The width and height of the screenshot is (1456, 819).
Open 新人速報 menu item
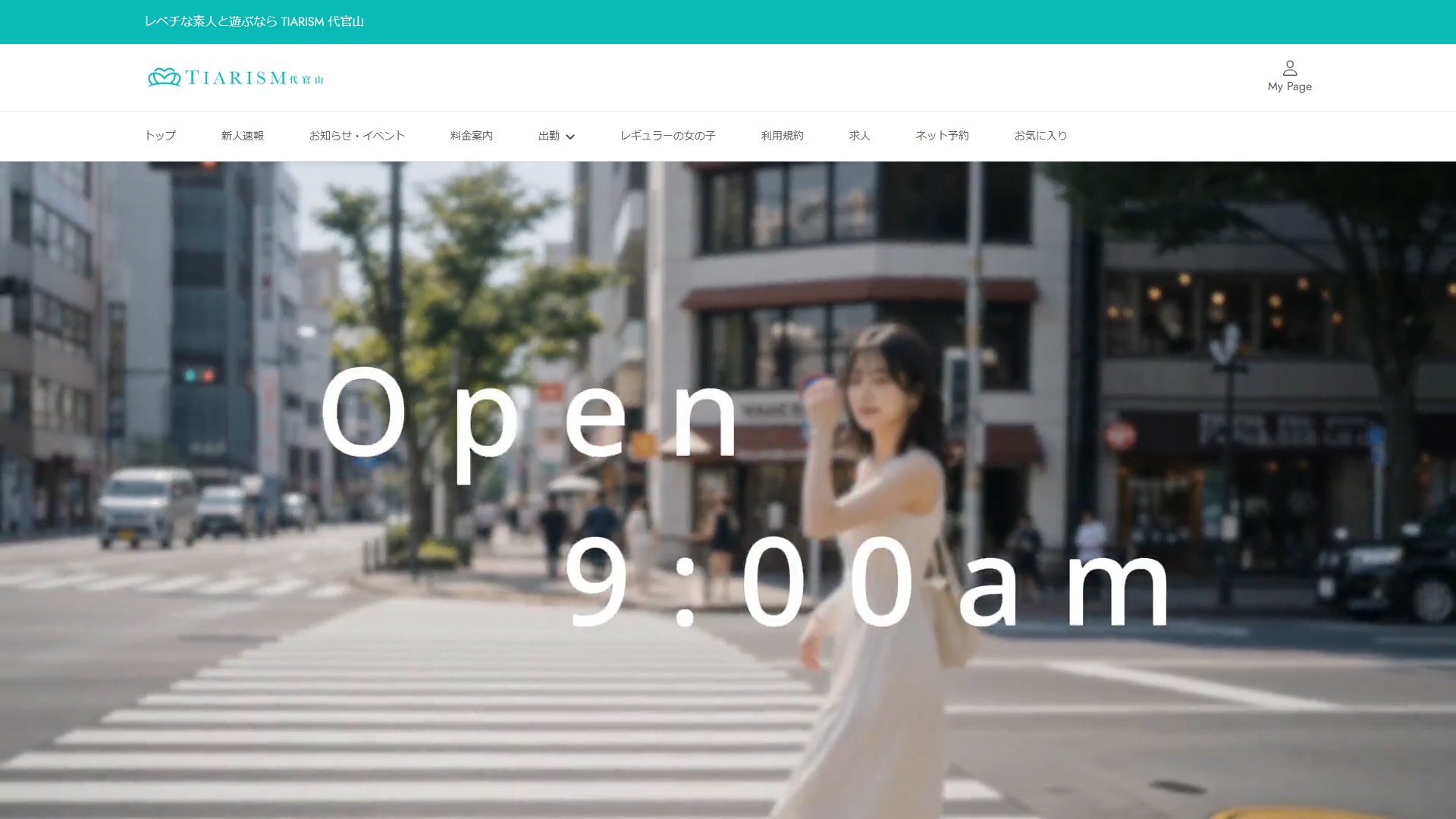[x=243, y=136]
